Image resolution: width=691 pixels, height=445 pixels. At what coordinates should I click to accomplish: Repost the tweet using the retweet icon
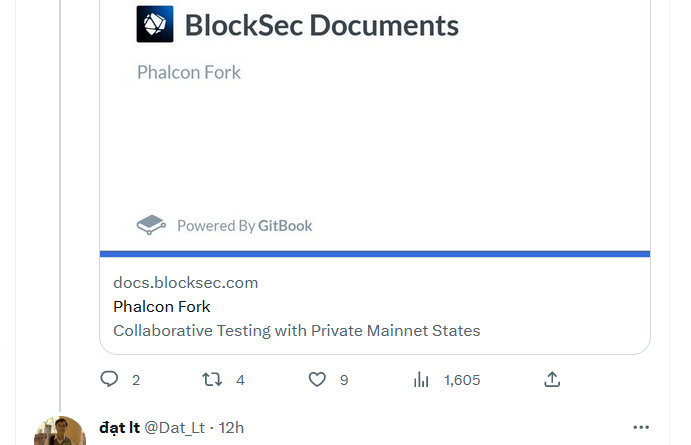point(212,380)
